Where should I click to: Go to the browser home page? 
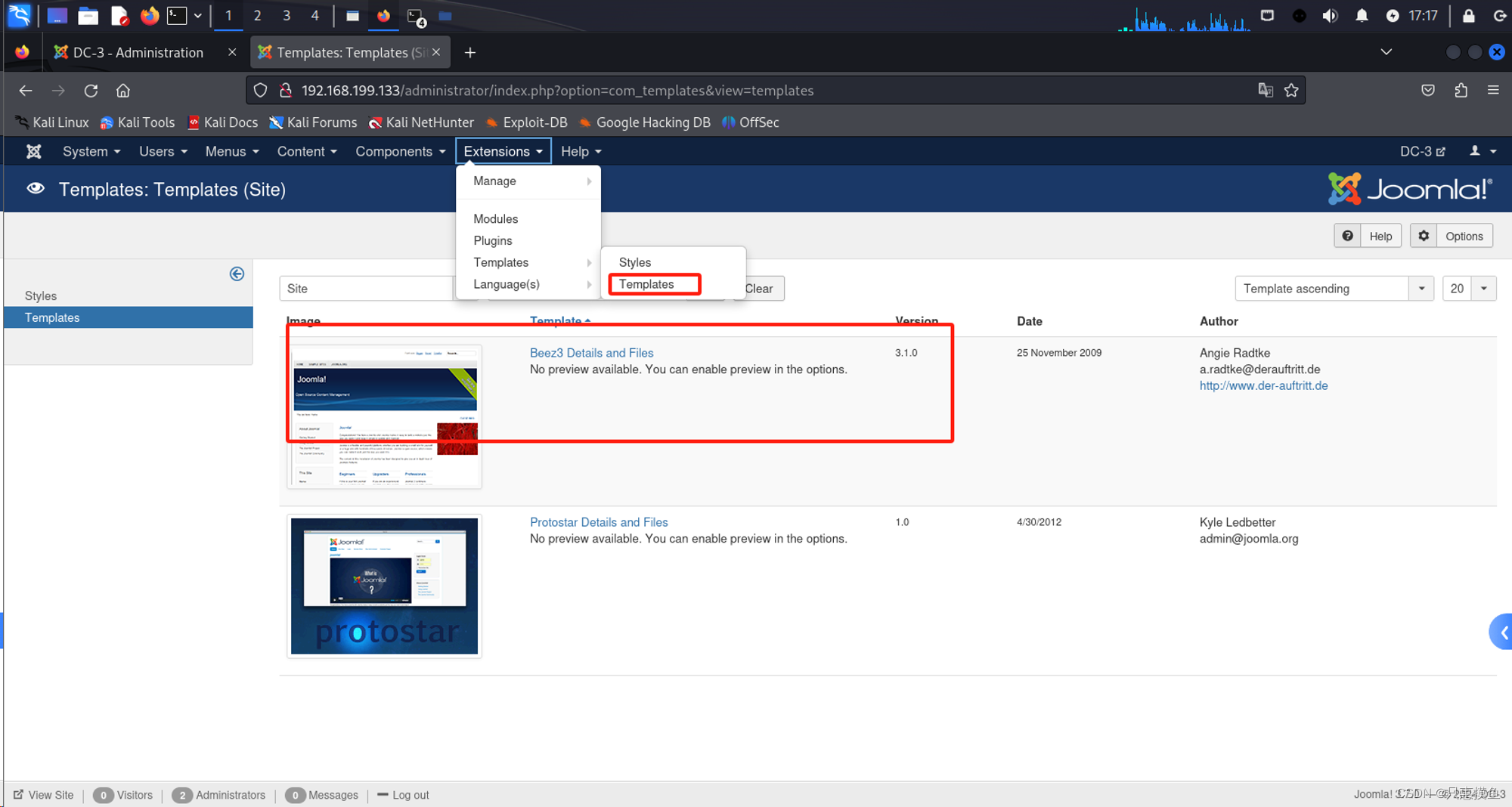pos(123,91)
